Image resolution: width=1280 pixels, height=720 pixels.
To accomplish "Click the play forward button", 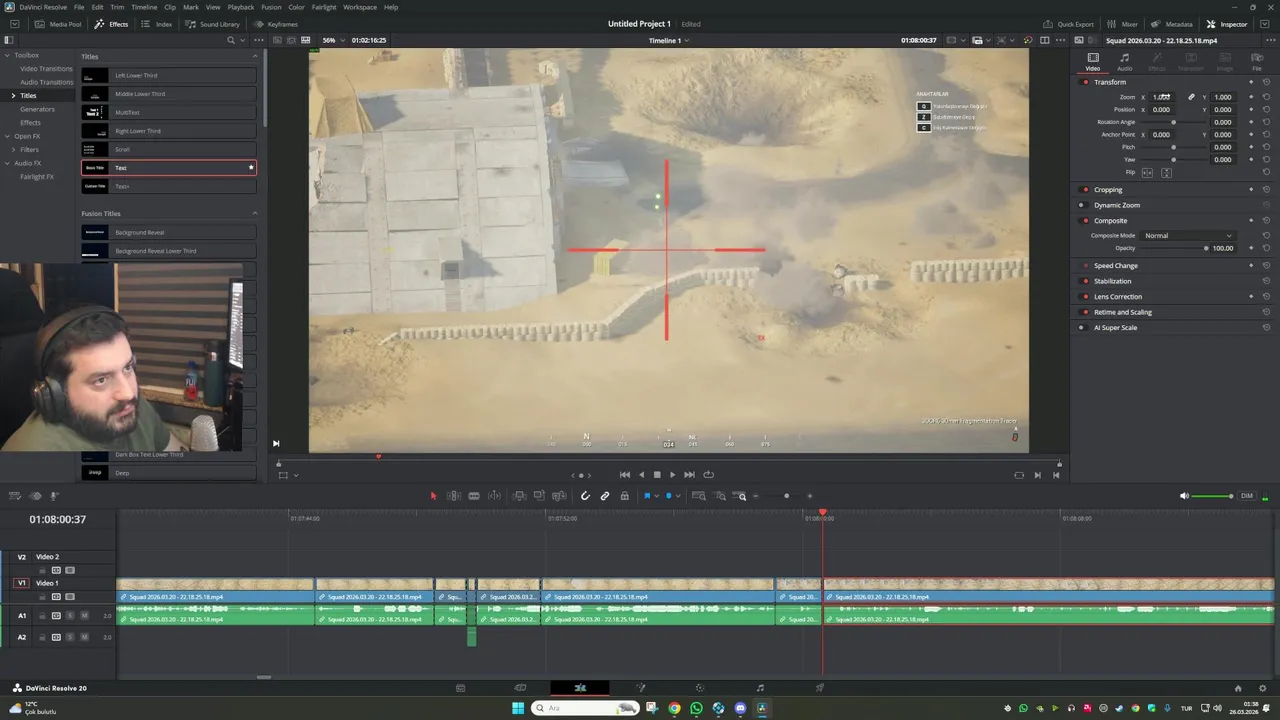I will pyautogui.click(x=672, y=475).
